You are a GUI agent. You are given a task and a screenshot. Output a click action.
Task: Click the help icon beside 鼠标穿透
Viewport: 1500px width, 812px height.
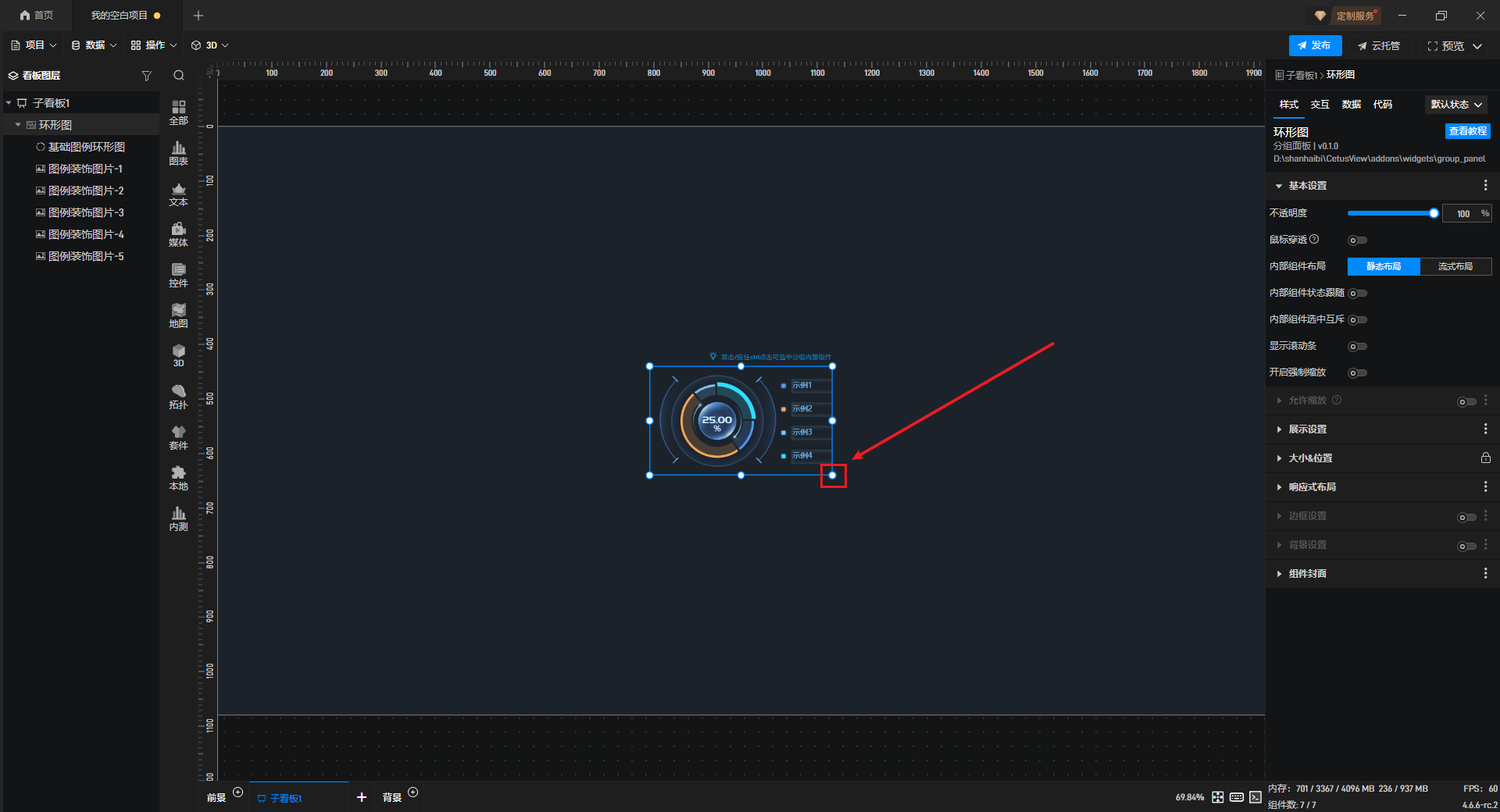pyautogui.click(x=1314, y=240)
